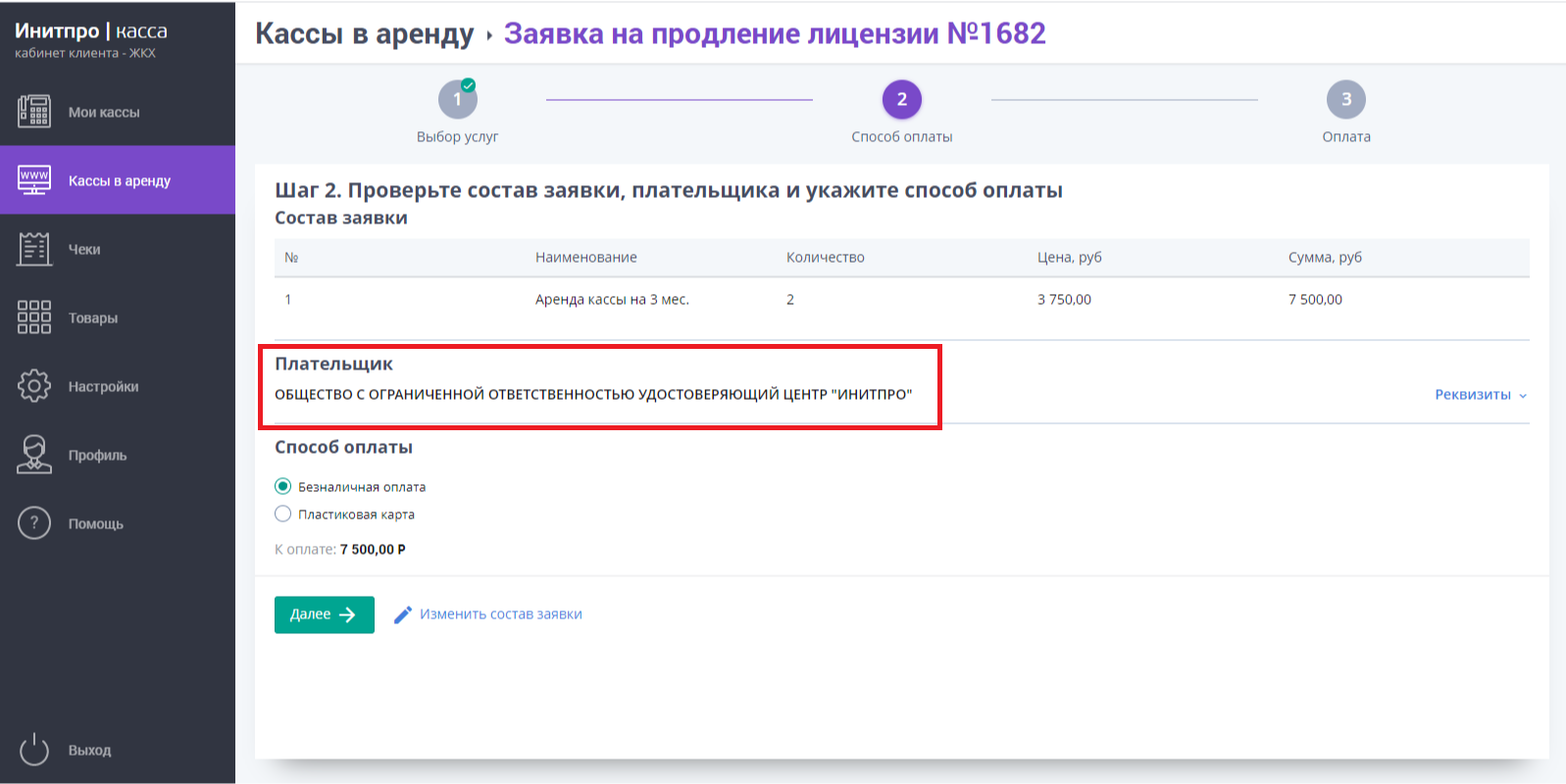The width and height of the screenshot is (1566, 784).
Task: Click the gear icon for Настройки
Action: (34, 386)
